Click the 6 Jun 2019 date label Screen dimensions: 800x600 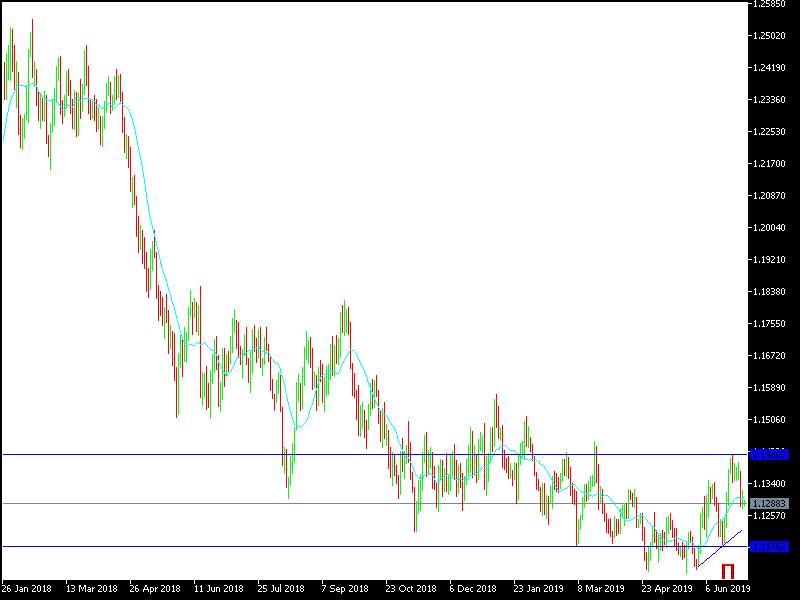click(x=728, y=589)
